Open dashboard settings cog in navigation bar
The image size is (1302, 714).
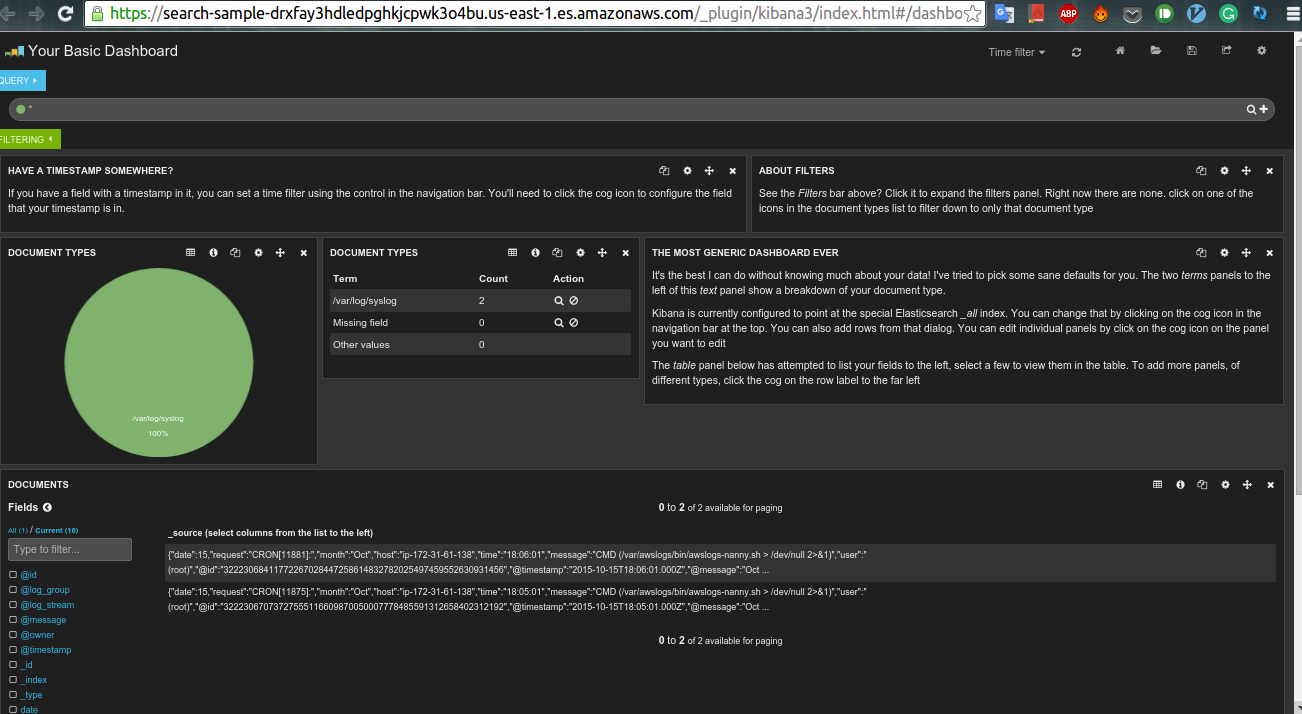point(1261,51)
